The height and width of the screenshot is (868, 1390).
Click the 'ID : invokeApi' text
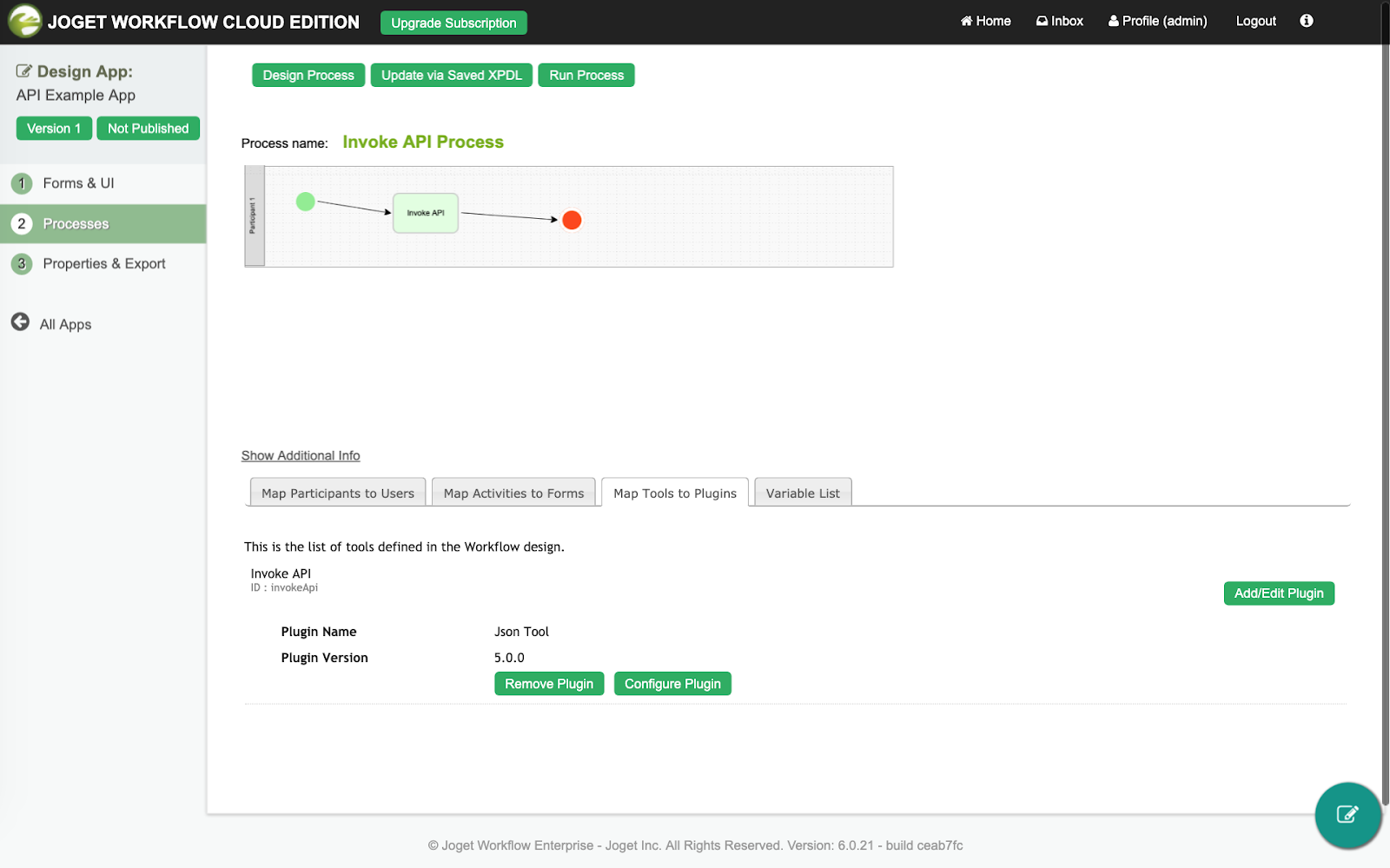point(284,588)
